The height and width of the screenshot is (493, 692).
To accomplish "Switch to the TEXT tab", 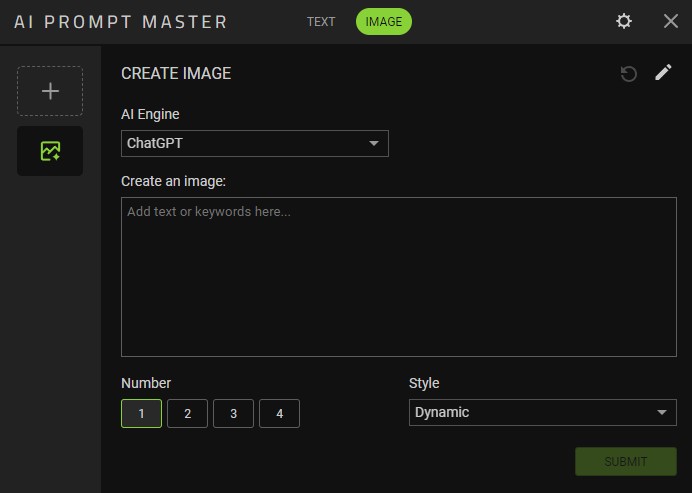I will [321, 22].
